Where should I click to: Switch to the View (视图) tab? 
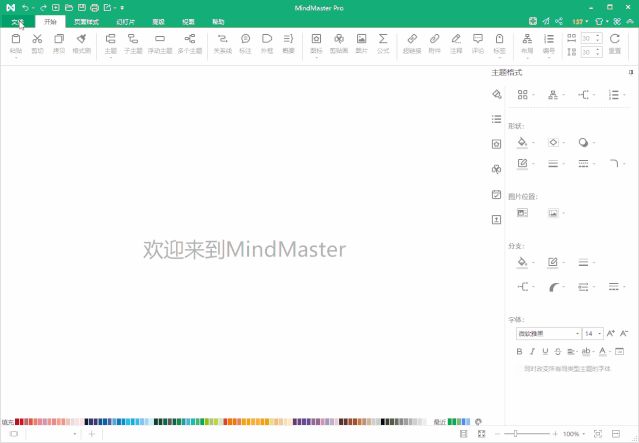click(x=188, y=22)
